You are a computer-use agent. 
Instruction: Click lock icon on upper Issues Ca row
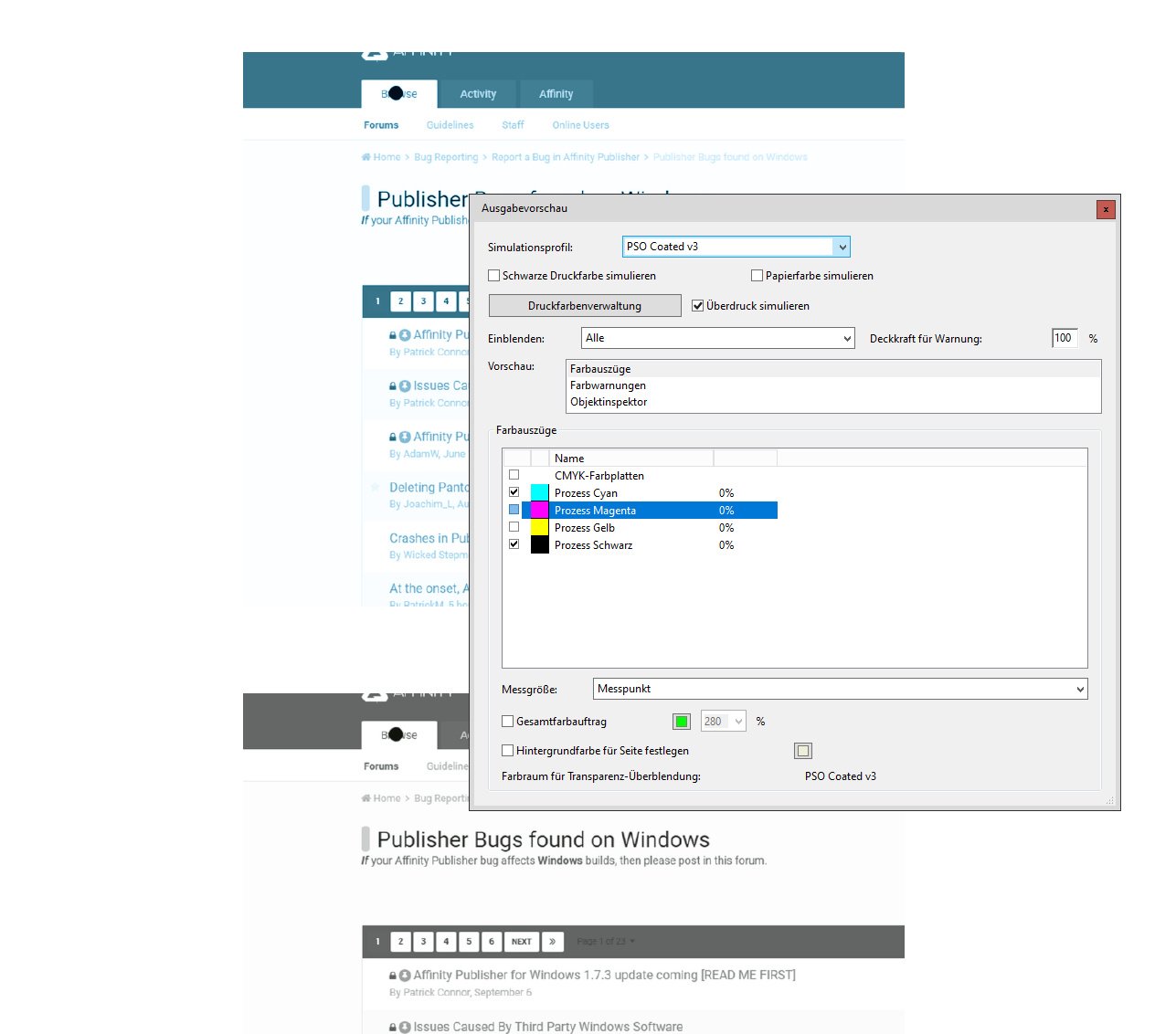tap(393, 386)
